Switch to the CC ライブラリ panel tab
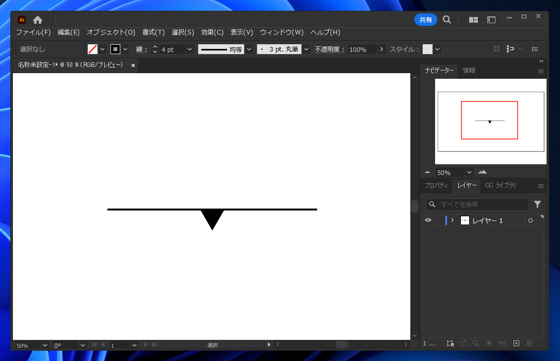This screenshot has height=361, width=560. pyautogui.click(x=501, y=185)
